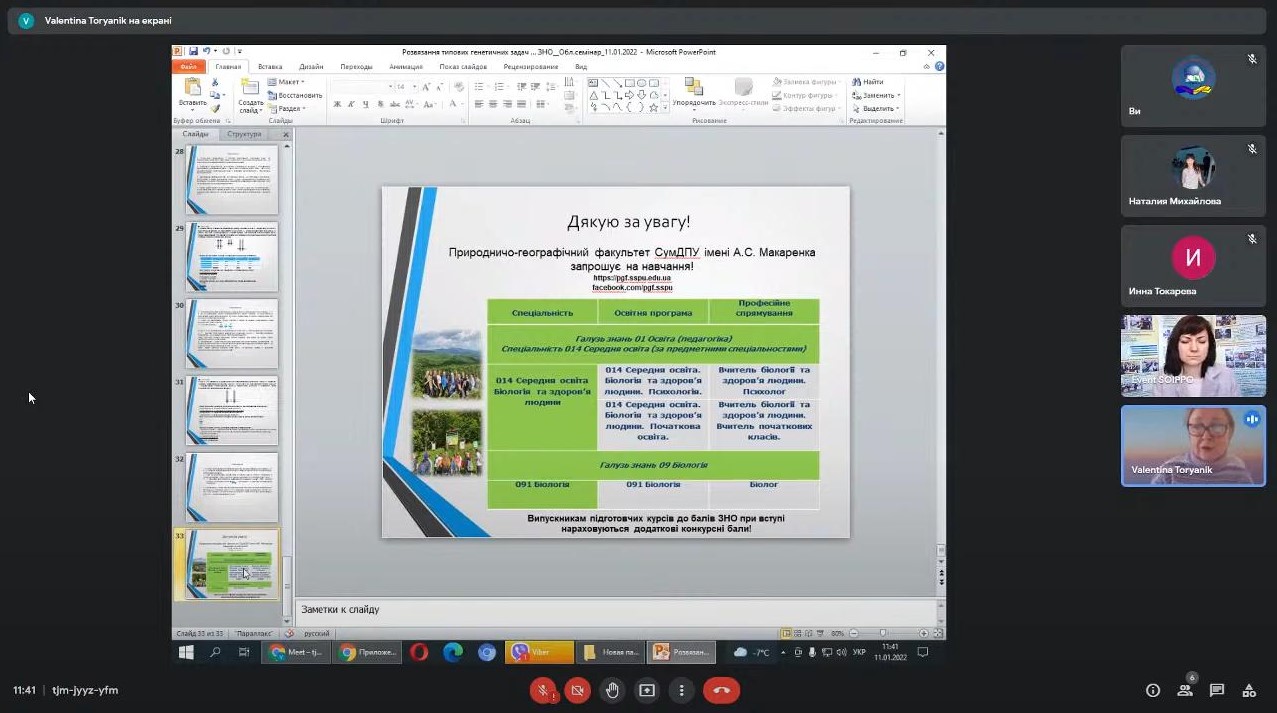Click the Present now screen-share button
1277x713 pixels.
click(x=647, y=690)
